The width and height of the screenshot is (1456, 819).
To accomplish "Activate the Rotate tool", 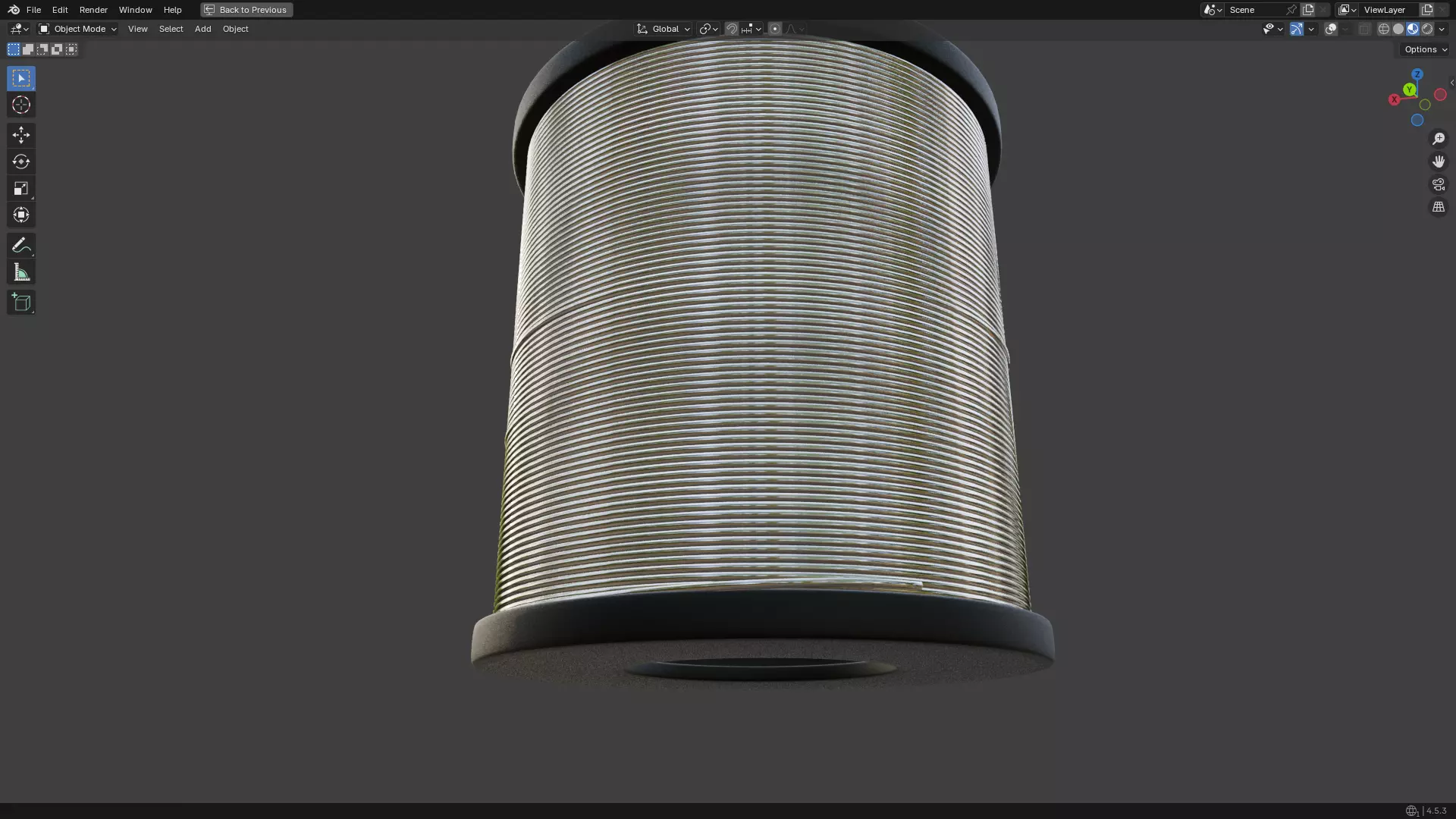I will click(x=21, y=162).
